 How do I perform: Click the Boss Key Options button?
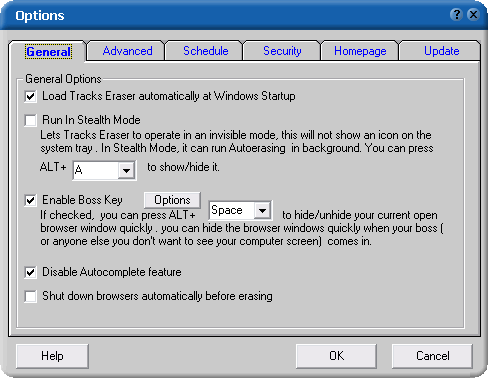tap(172, 200)
